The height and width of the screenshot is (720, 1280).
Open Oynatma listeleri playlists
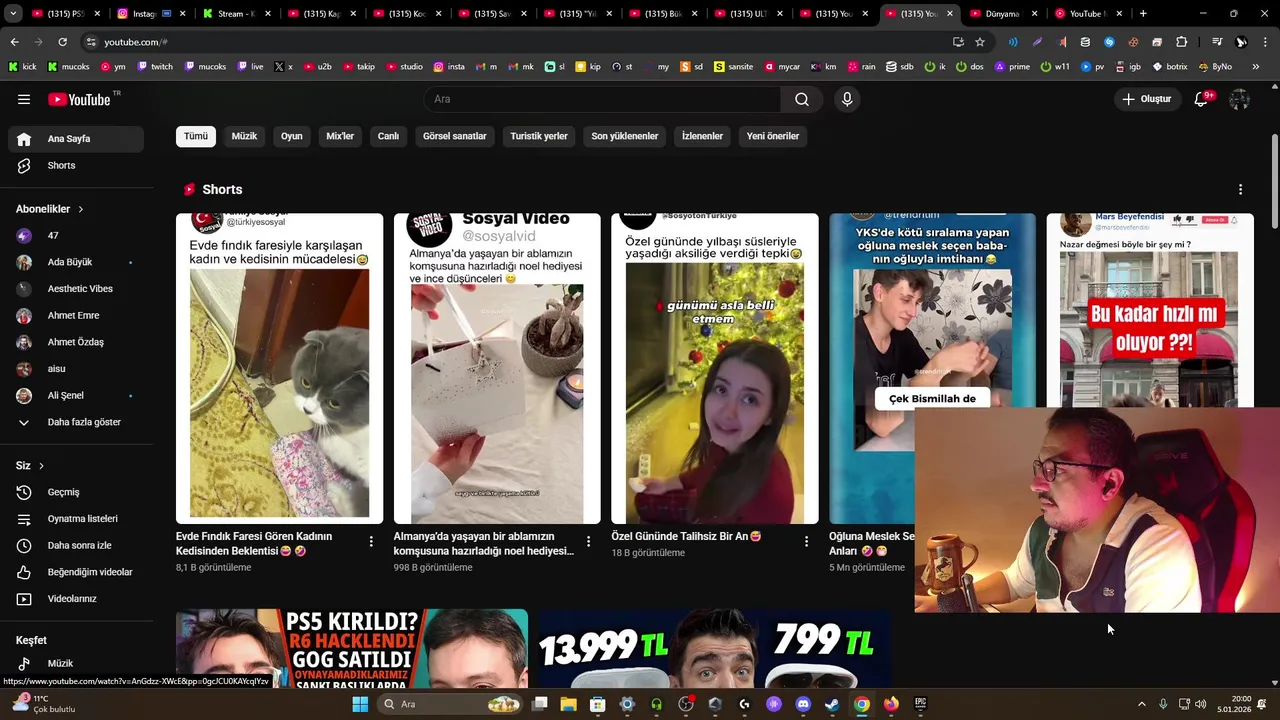point(76,519)
